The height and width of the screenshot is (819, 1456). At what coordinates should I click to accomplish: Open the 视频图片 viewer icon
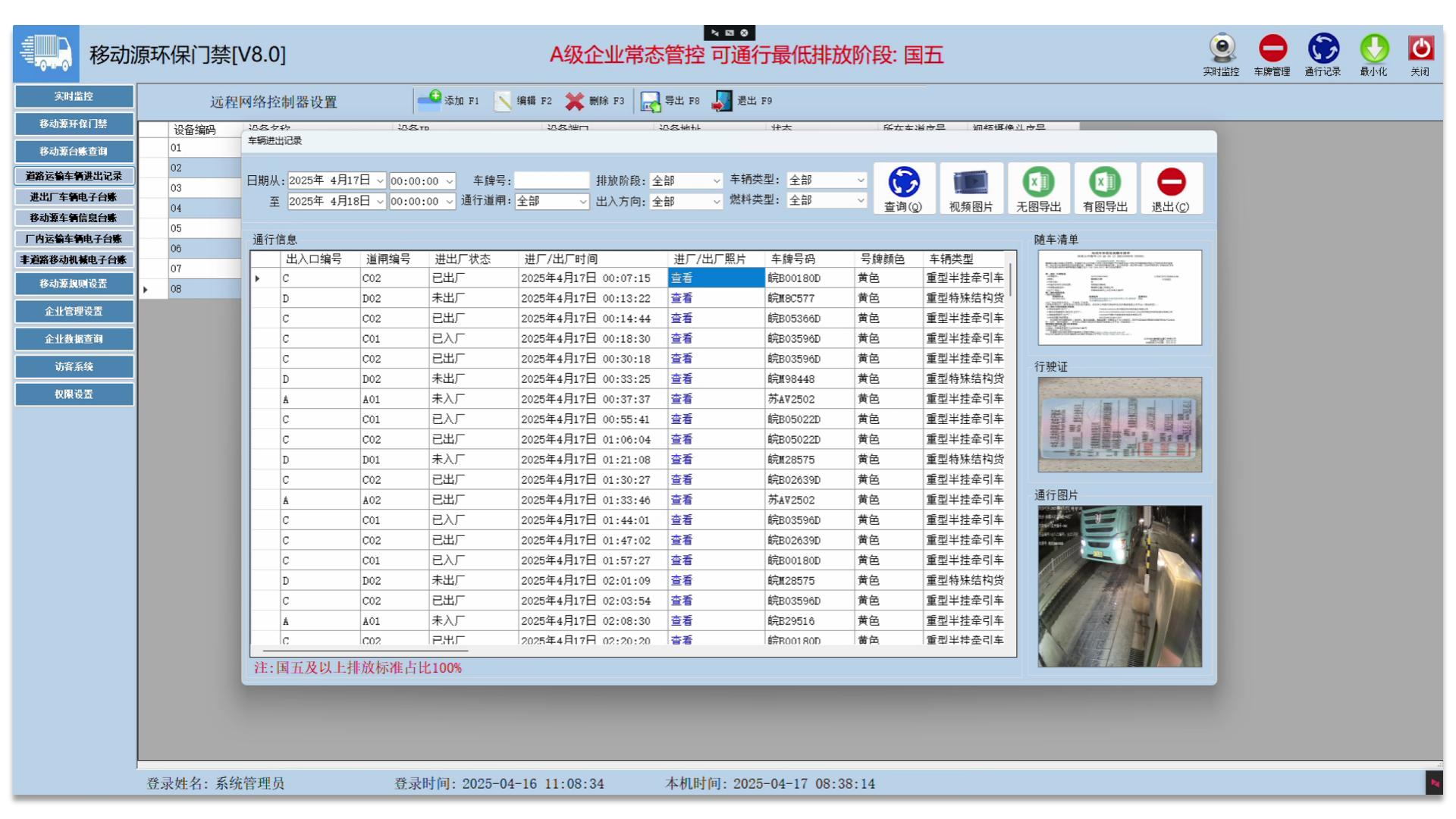click(971, 182)
